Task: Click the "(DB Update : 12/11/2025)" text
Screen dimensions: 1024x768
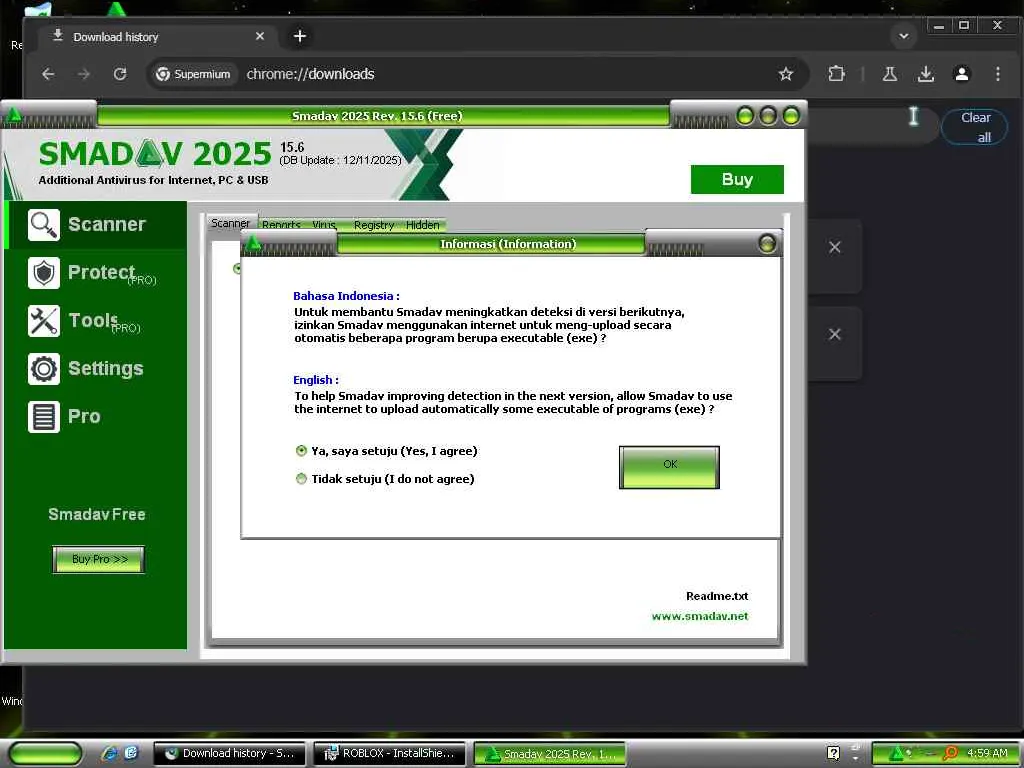Action: (x=340, y=160)
